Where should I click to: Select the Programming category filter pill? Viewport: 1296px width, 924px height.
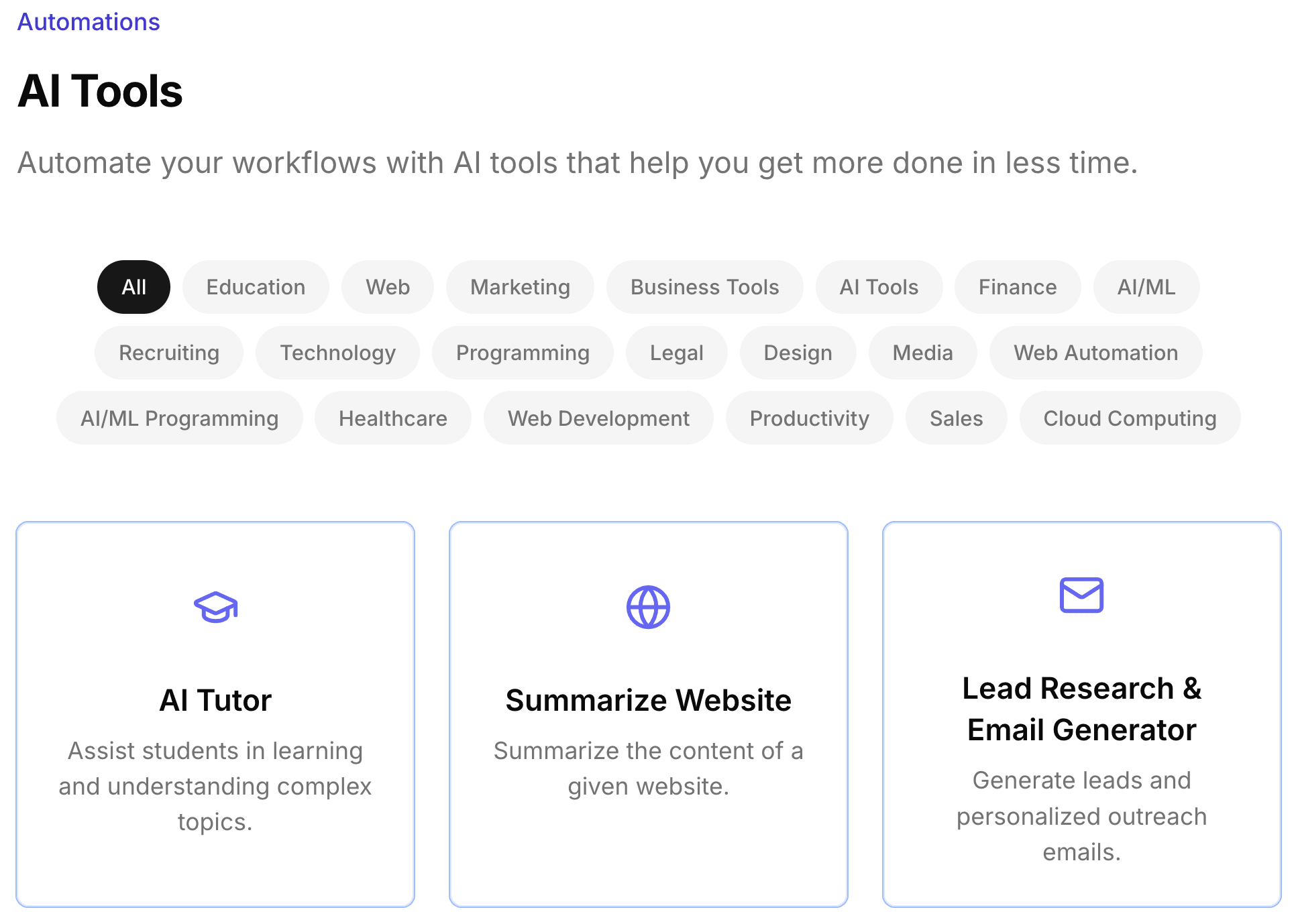[522, 353]
